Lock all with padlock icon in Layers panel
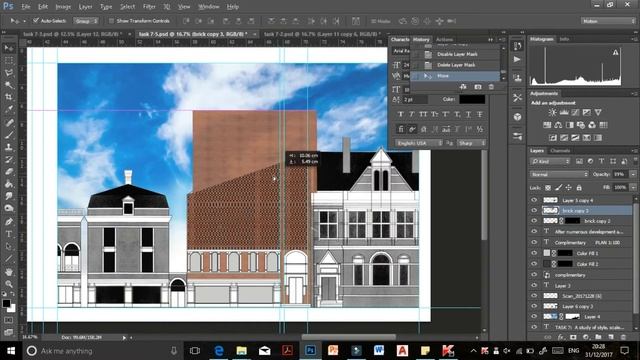The image size is (640, 360). [579, 187]
